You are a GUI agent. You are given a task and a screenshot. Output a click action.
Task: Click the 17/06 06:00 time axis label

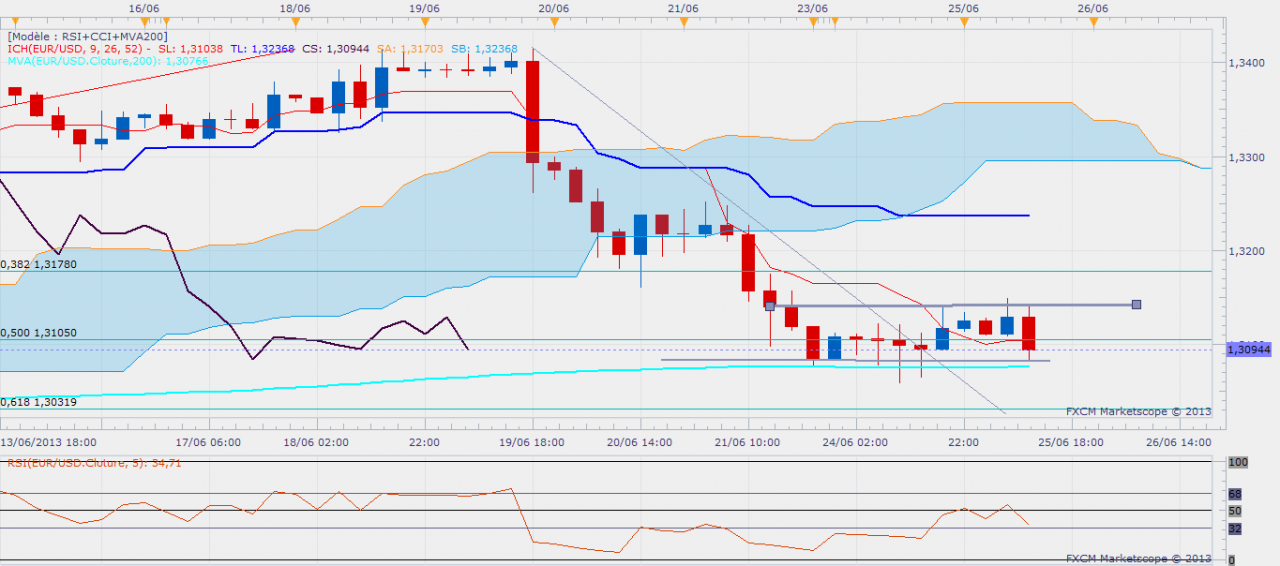[208, 441]
